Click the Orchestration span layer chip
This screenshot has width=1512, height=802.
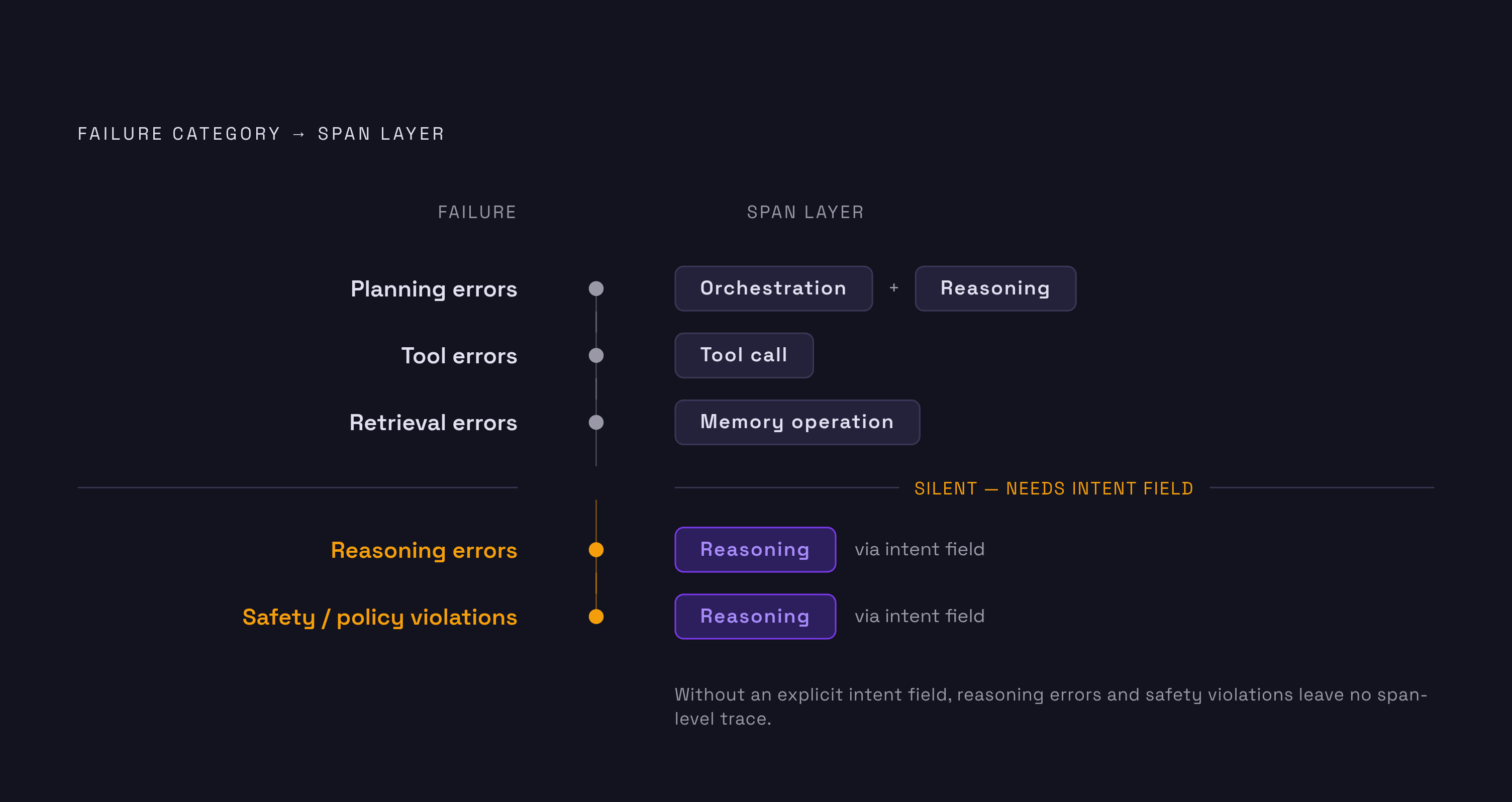pyautogui.click(x=773, y=288)
